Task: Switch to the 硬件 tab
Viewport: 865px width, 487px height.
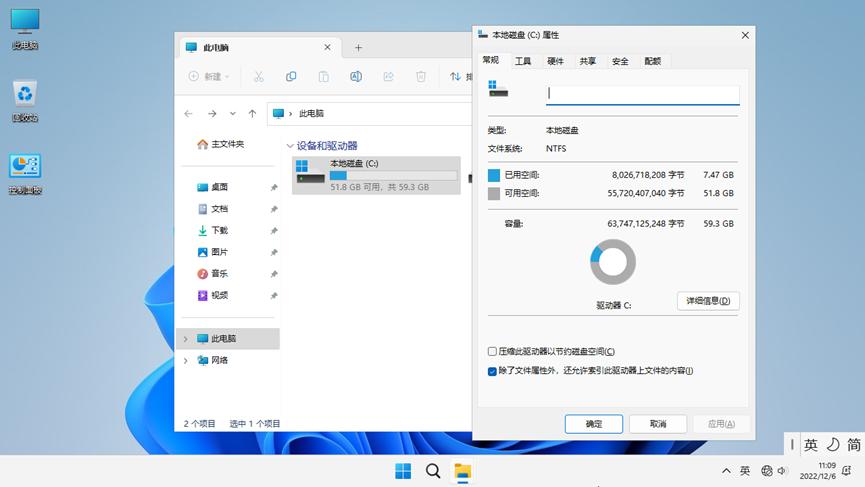Action: (555, 61)
